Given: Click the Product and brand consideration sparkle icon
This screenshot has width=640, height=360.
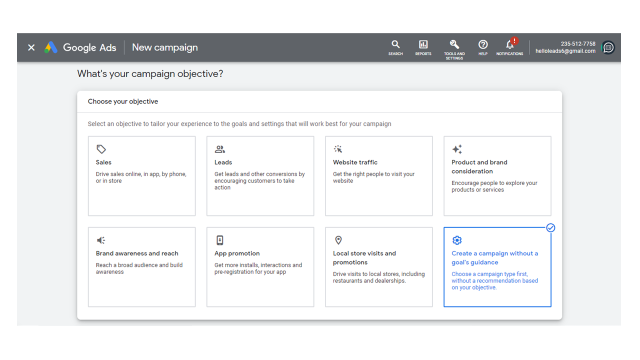Looking at the screenshot, I should (457, 149).
